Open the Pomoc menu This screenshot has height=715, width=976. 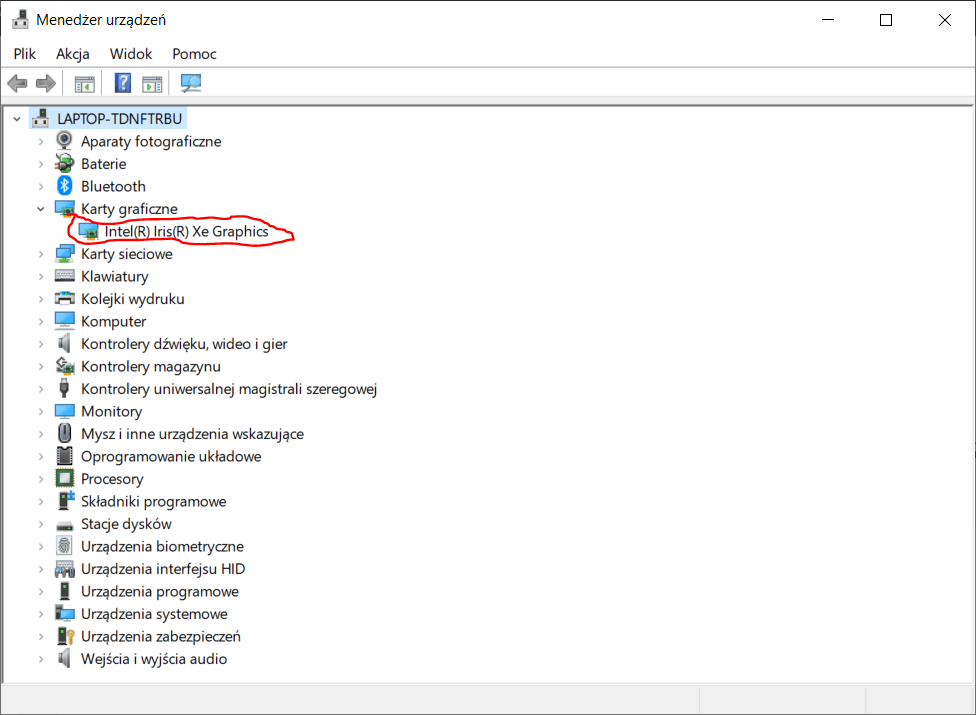point(194,54)
